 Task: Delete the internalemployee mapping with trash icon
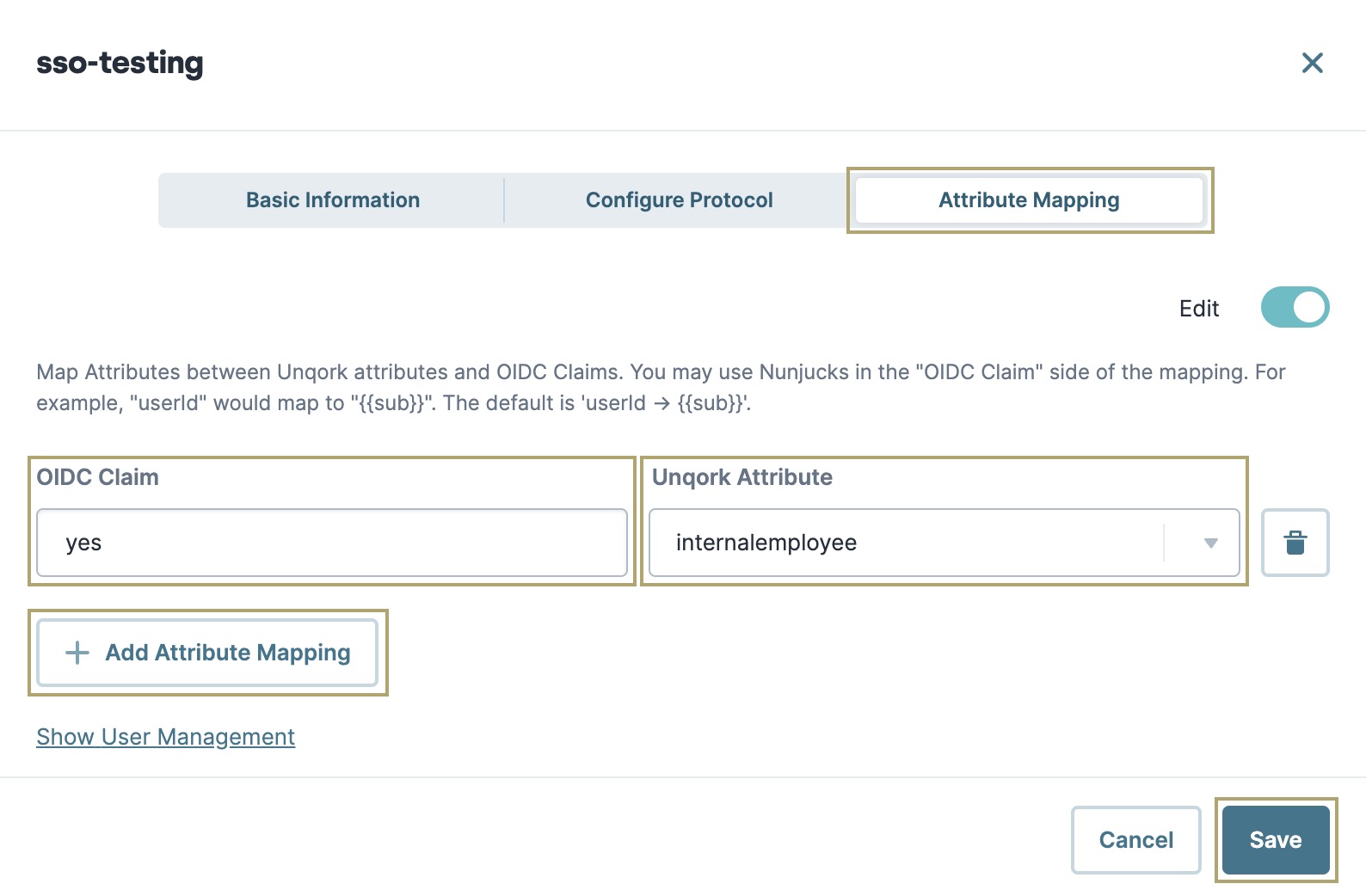tap(1295, 543)
